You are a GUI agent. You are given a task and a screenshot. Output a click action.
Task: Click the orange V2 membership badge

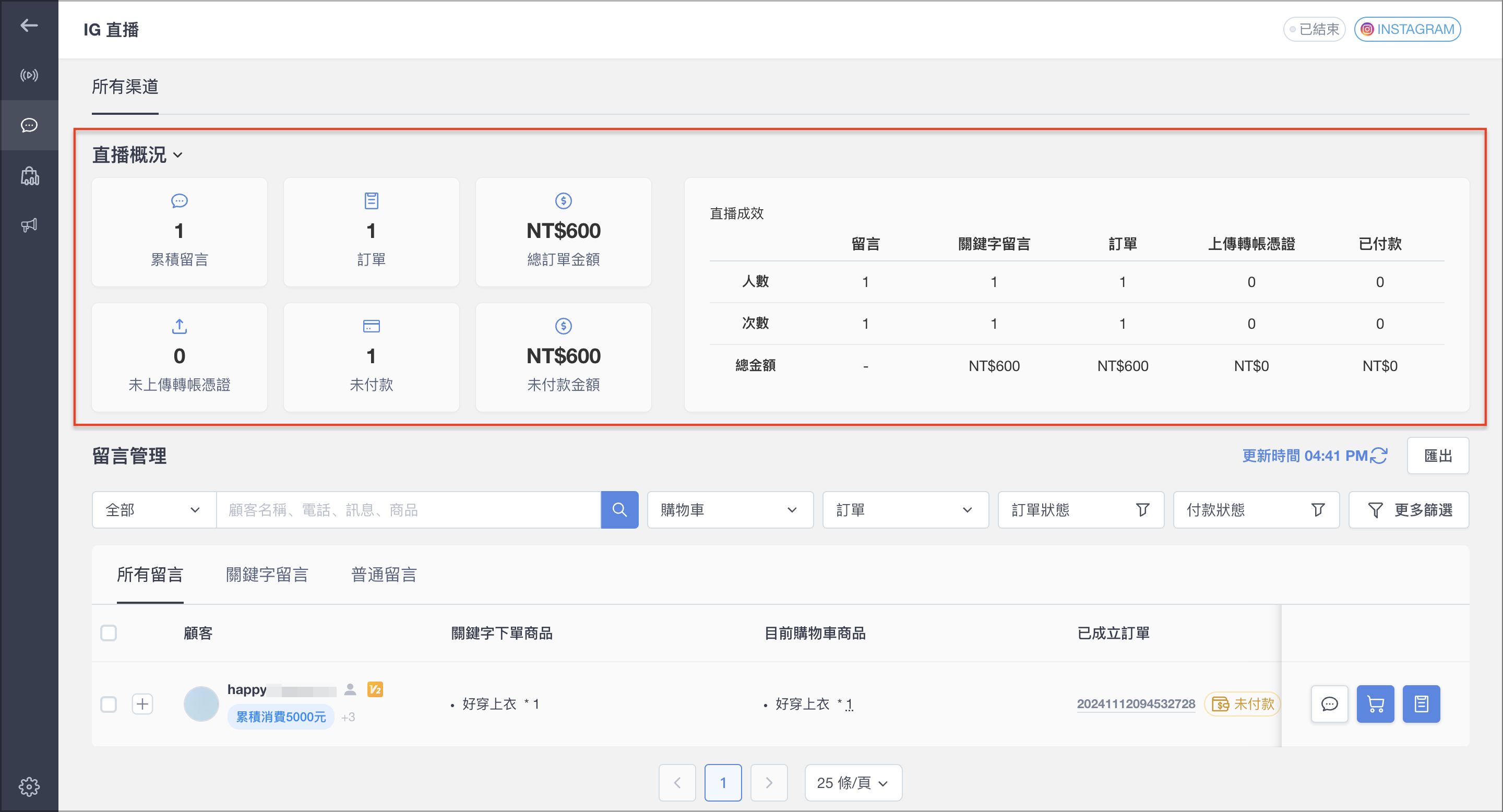[x=375, y=689]
